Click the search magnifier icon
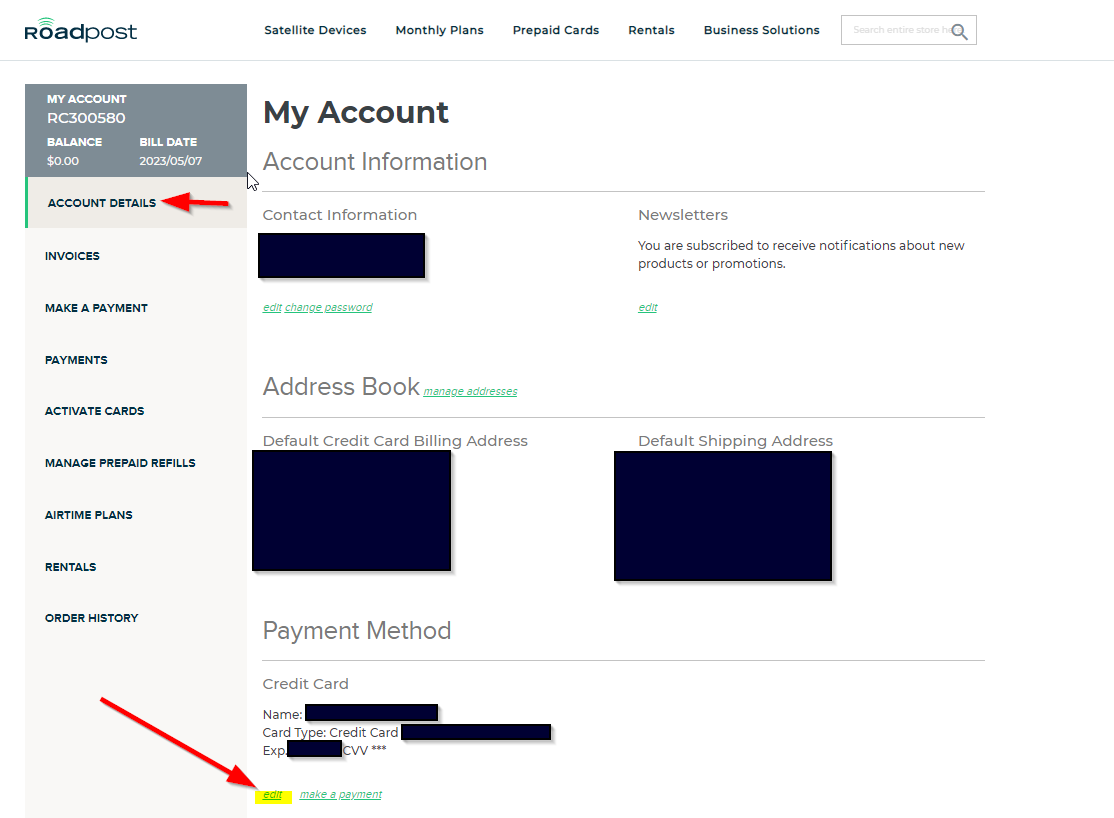1114x818 pixels. [x=959, y=30]
